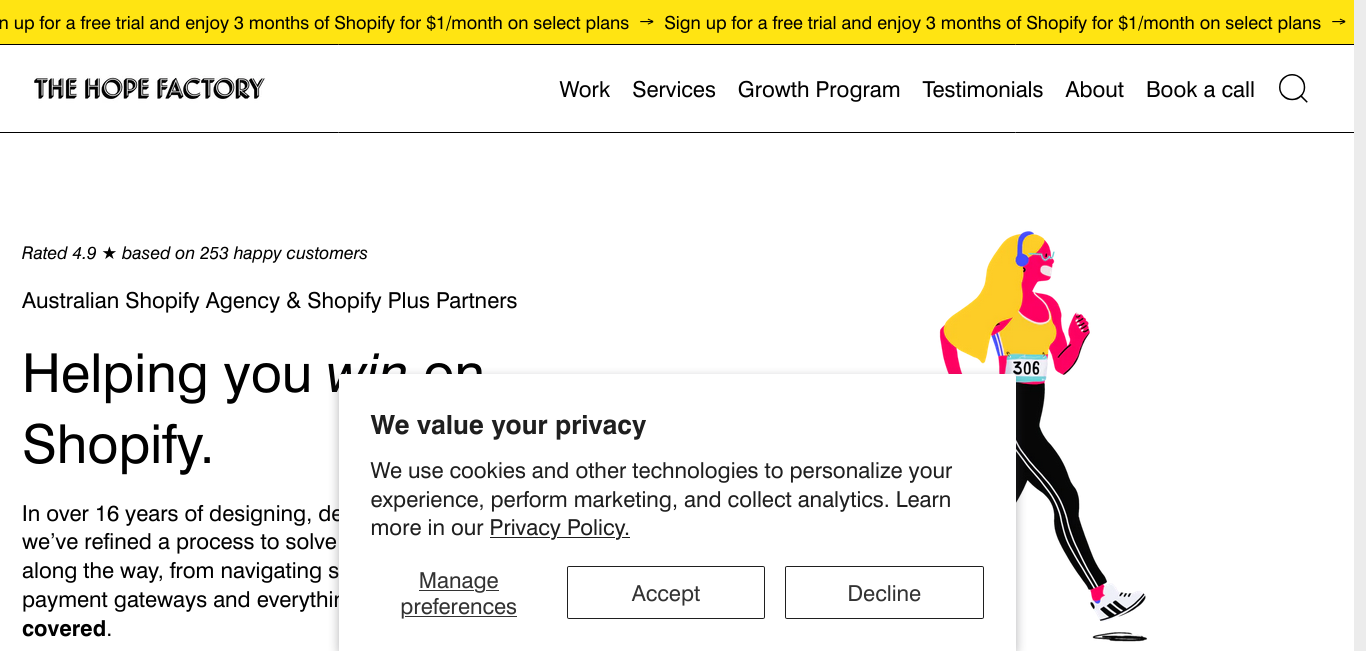Image resolution: width=1366 pixels, height=651 pixels.
Task: Open the search magnifier icon
Action: click(x=1293, y=89)
